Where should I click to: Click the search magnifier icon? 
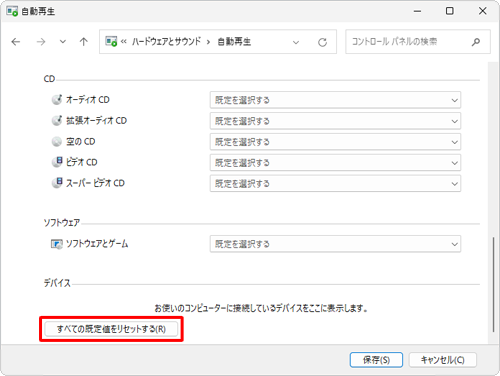[x=476, y=42]
